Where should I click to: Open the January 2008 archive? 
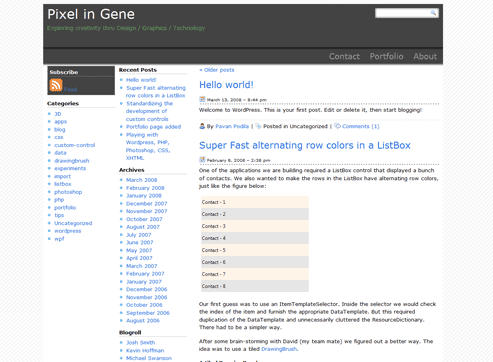144,196
